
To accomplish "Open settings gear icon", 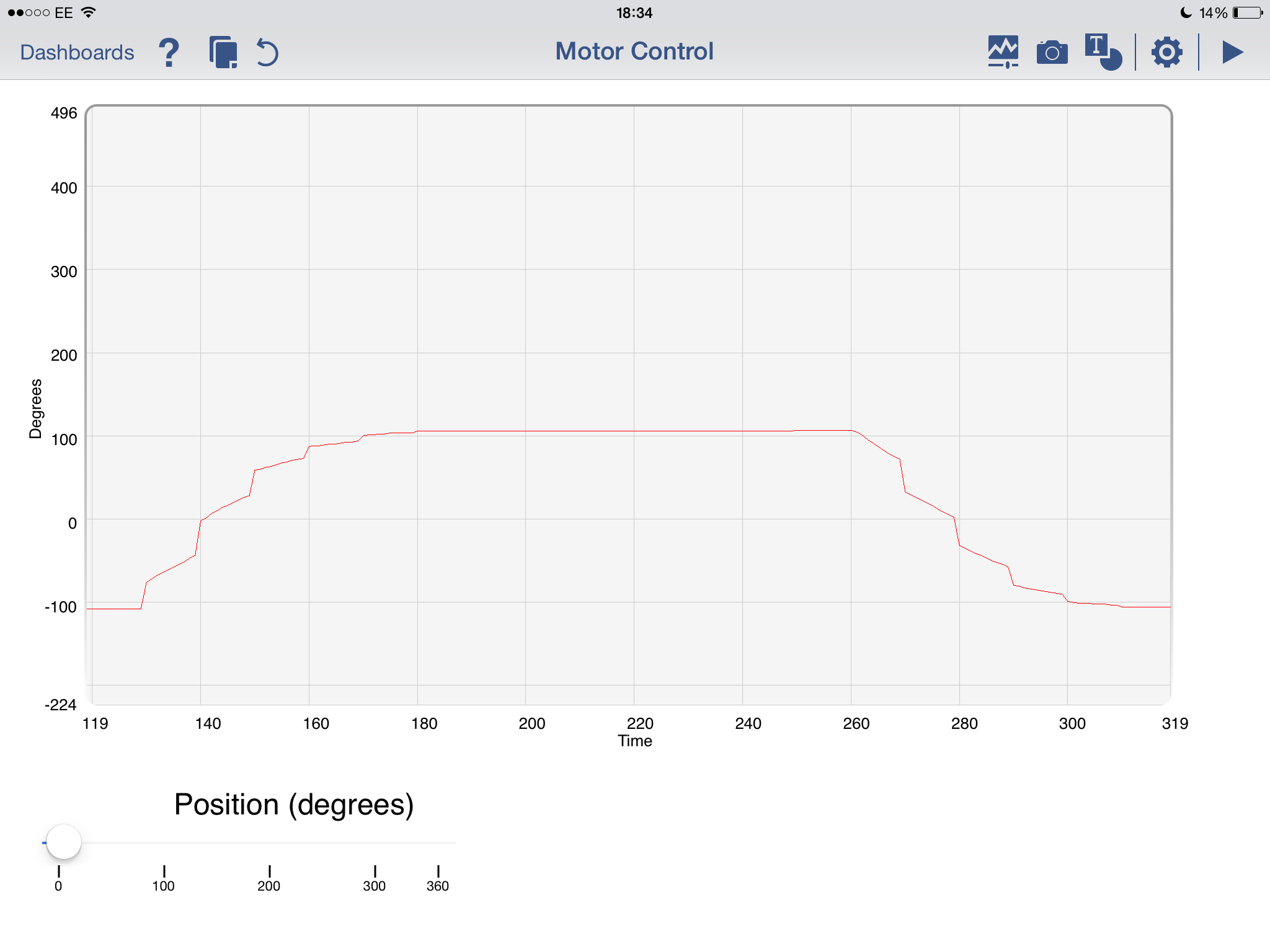I will coord(1167,52).
